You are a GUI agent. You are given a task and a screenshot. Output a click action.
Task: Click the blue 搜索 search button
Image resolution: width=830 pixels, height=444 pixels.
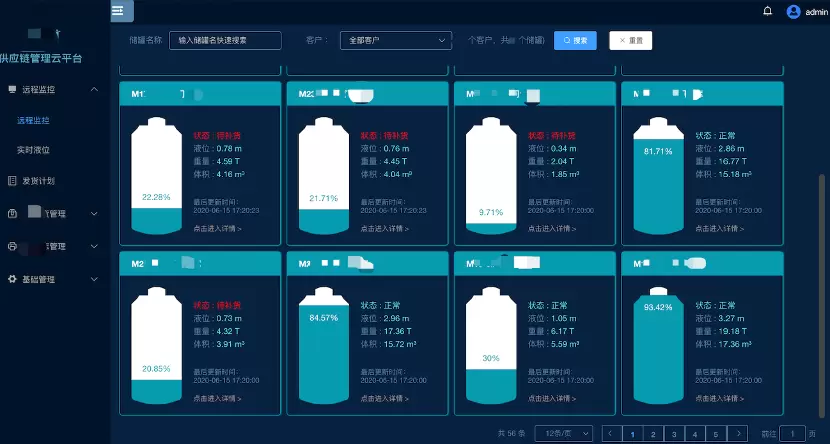coord(575,41)
